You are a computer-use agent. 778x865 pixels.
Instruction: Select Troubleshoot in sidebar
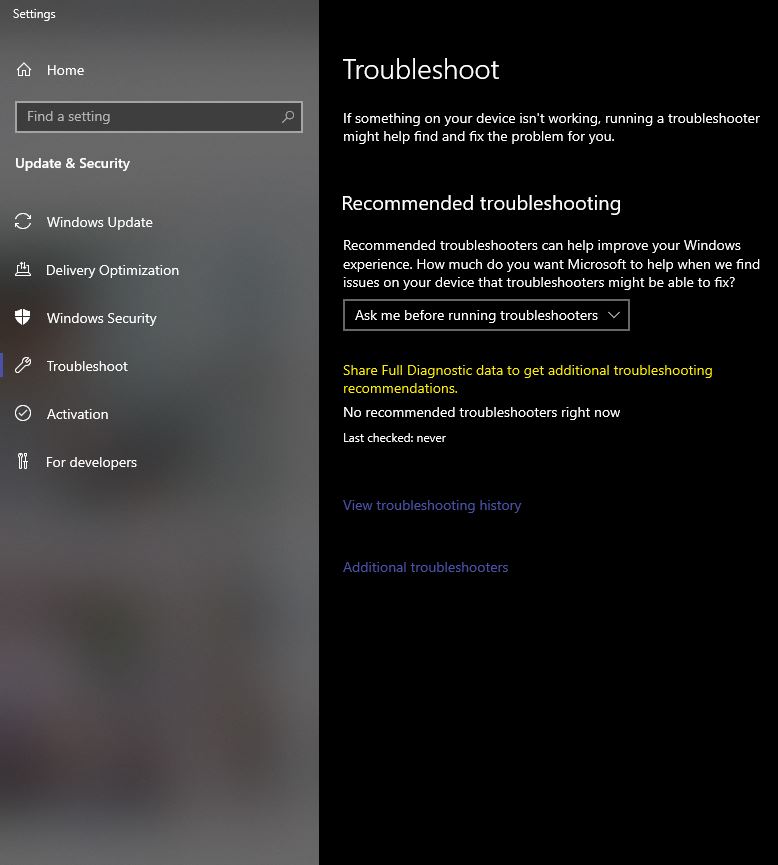87,366
